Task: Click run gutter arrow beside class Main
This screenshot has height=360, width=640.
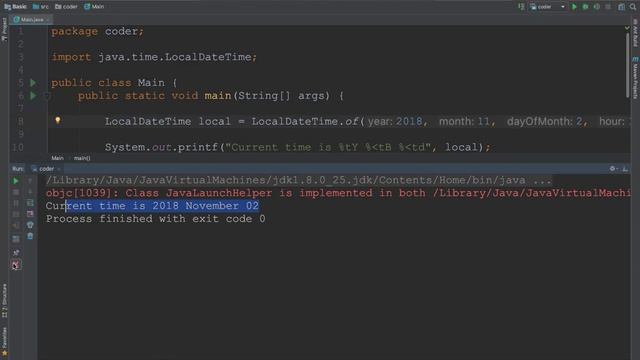Action: pyautogui.click(x=33, y=83)
